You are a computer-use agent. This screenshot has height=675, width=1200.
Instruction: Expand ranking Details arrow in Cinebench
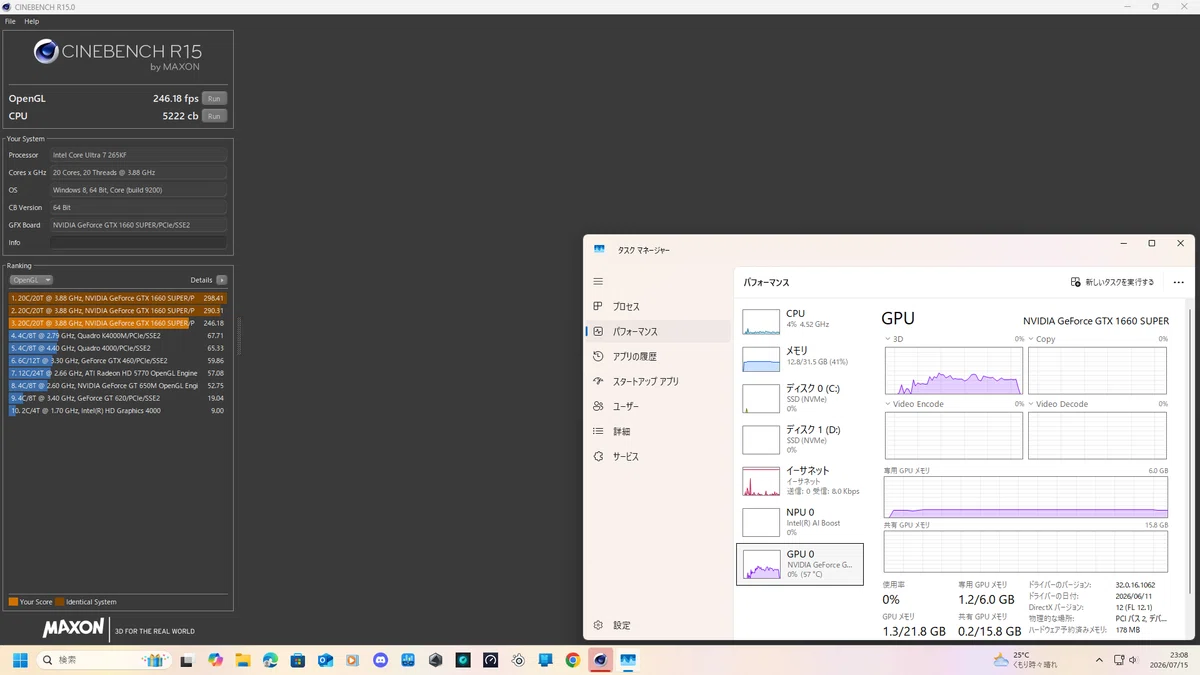tap(222, 280)
